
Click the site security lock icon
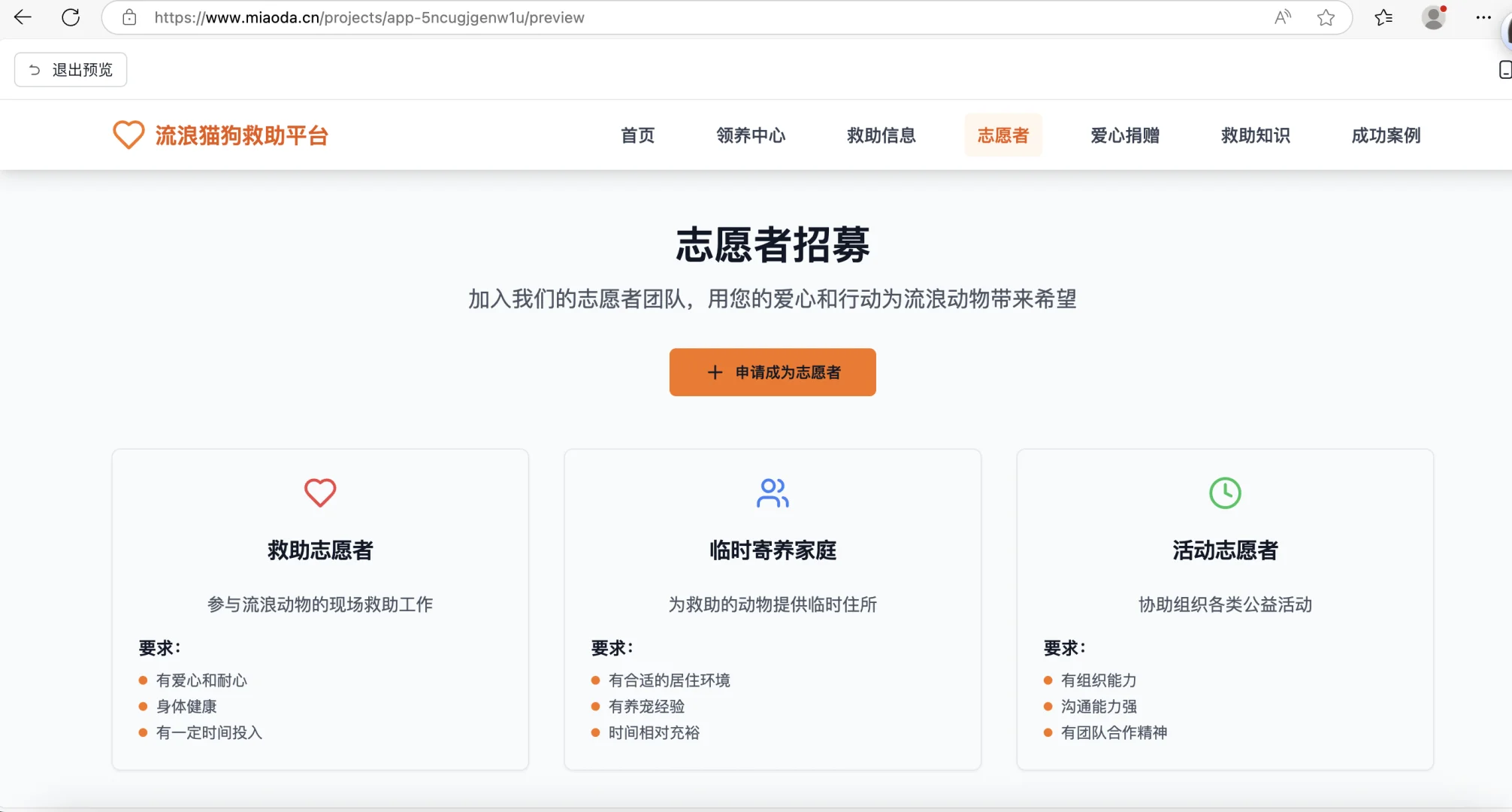coord(129,17)
